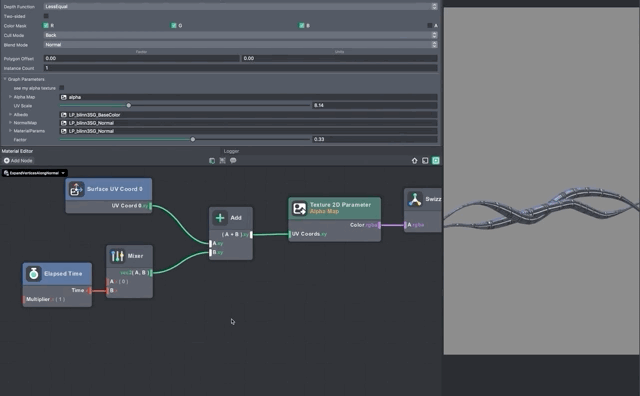Expand the Albedo parameter
The height and width of the screenshot is (396, 640).
[x=10, y=114]
